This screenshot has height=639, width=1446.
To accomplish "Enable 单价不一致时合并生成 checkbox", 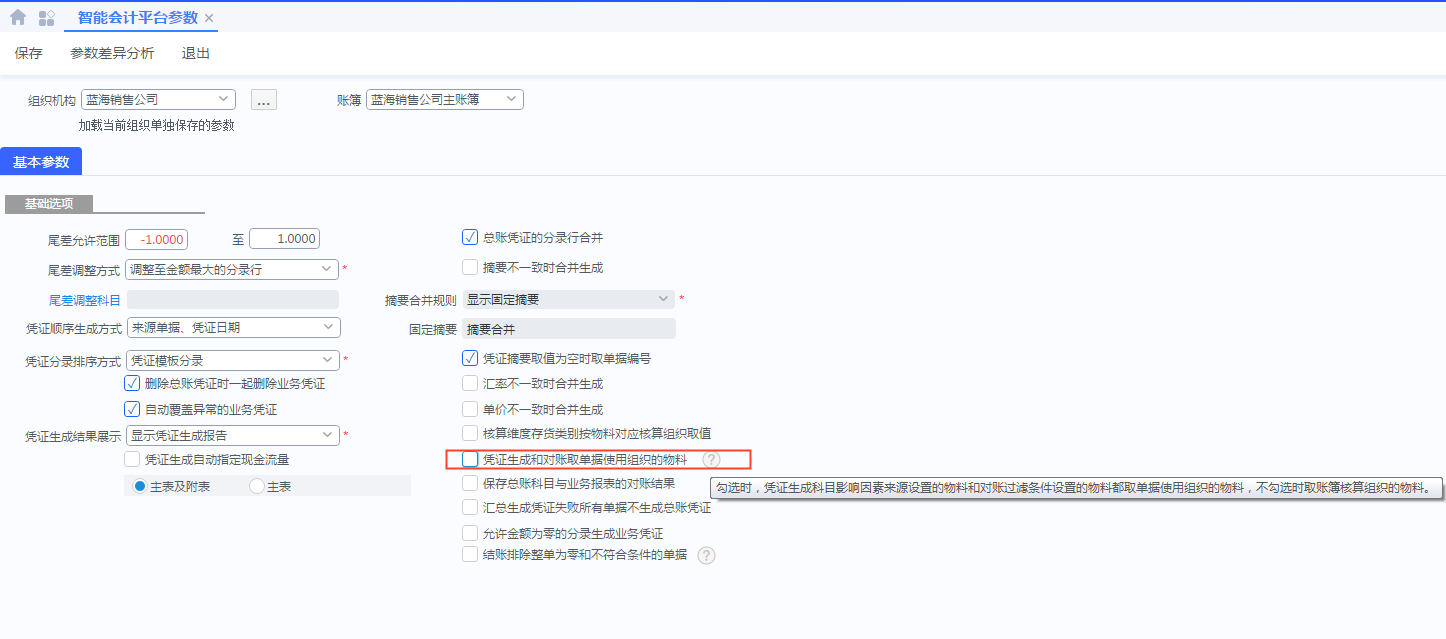I will (x=470, y=409).
